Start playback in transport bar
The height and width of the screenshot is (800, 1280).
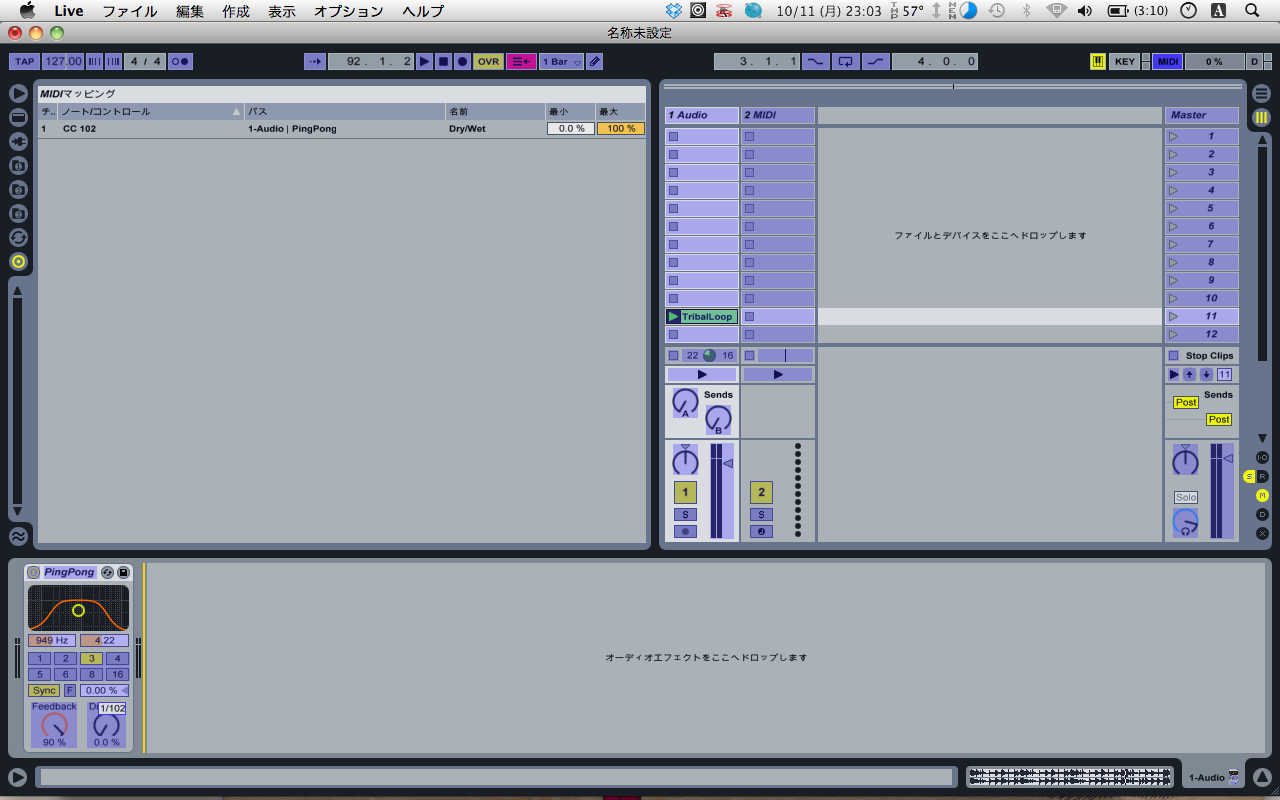(x=424, y=62)
